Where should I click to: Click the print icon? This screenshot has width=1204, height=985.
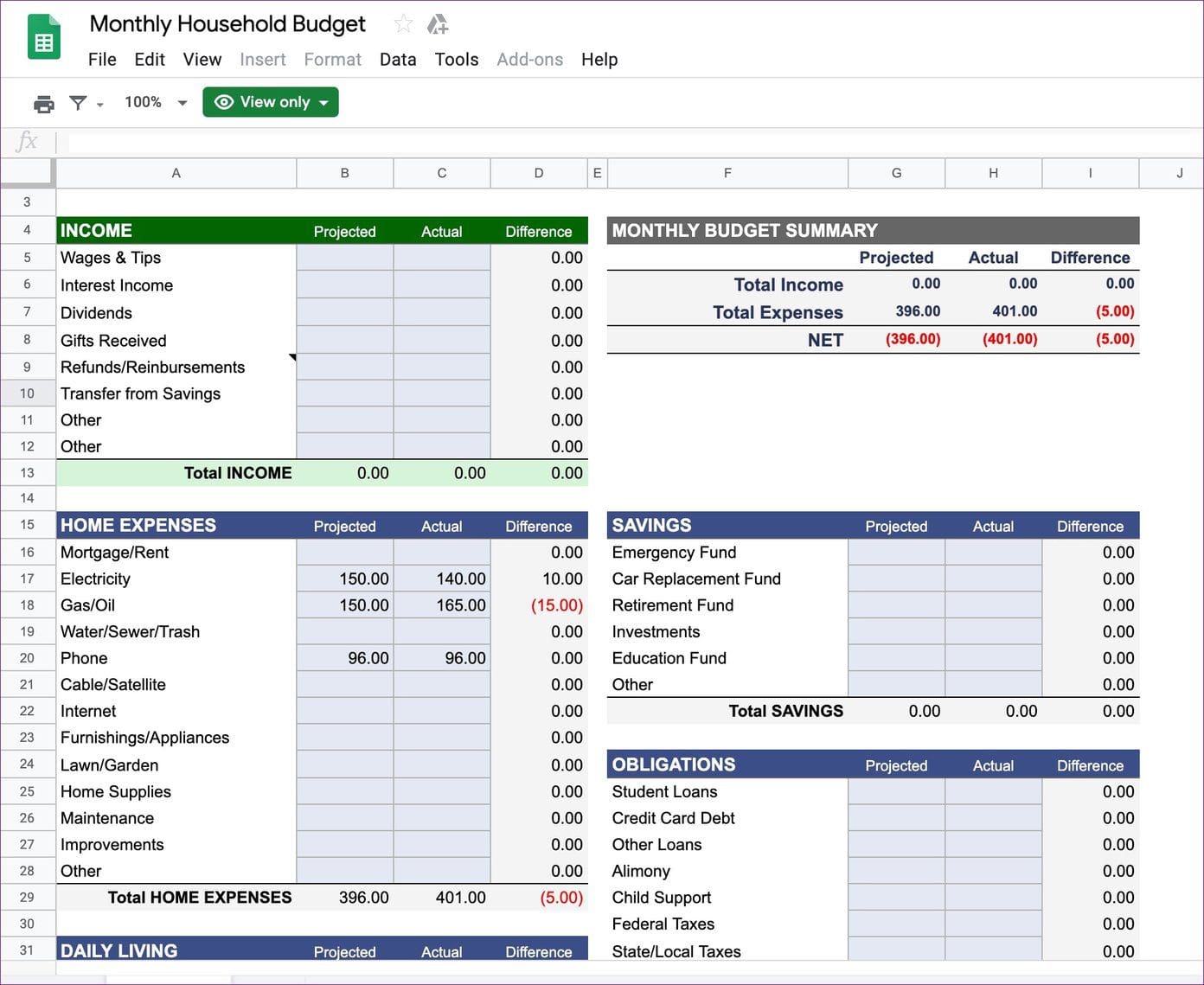click(43, 104)
